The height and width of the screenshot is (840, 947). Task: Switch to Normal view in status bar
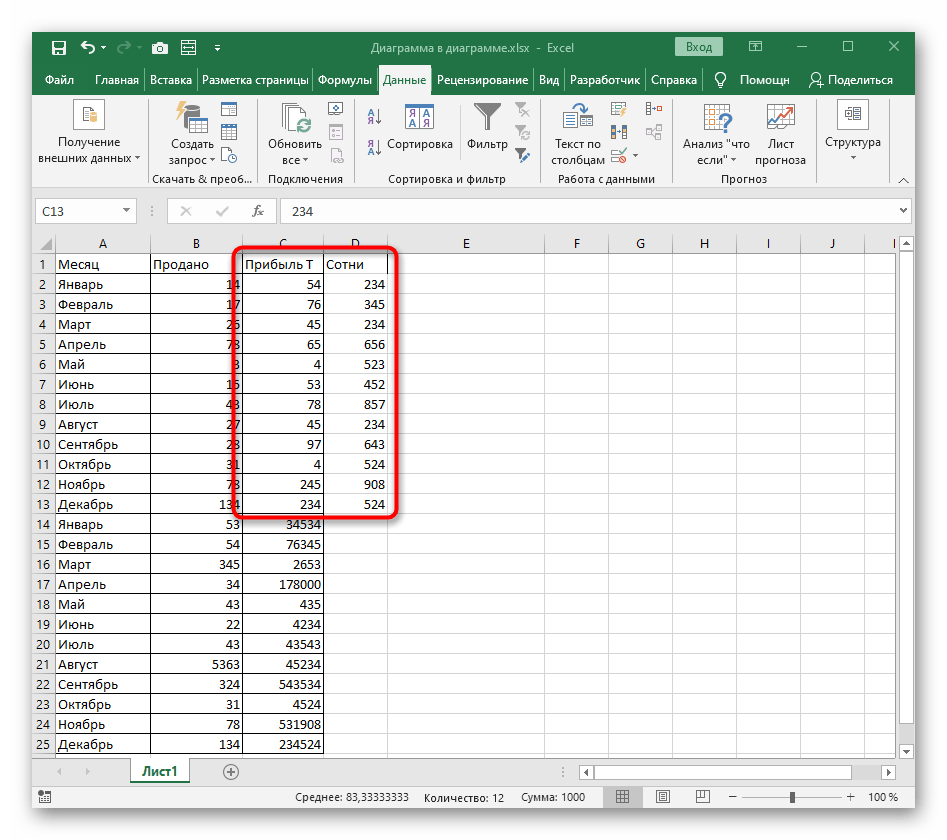tap(623, 797)
